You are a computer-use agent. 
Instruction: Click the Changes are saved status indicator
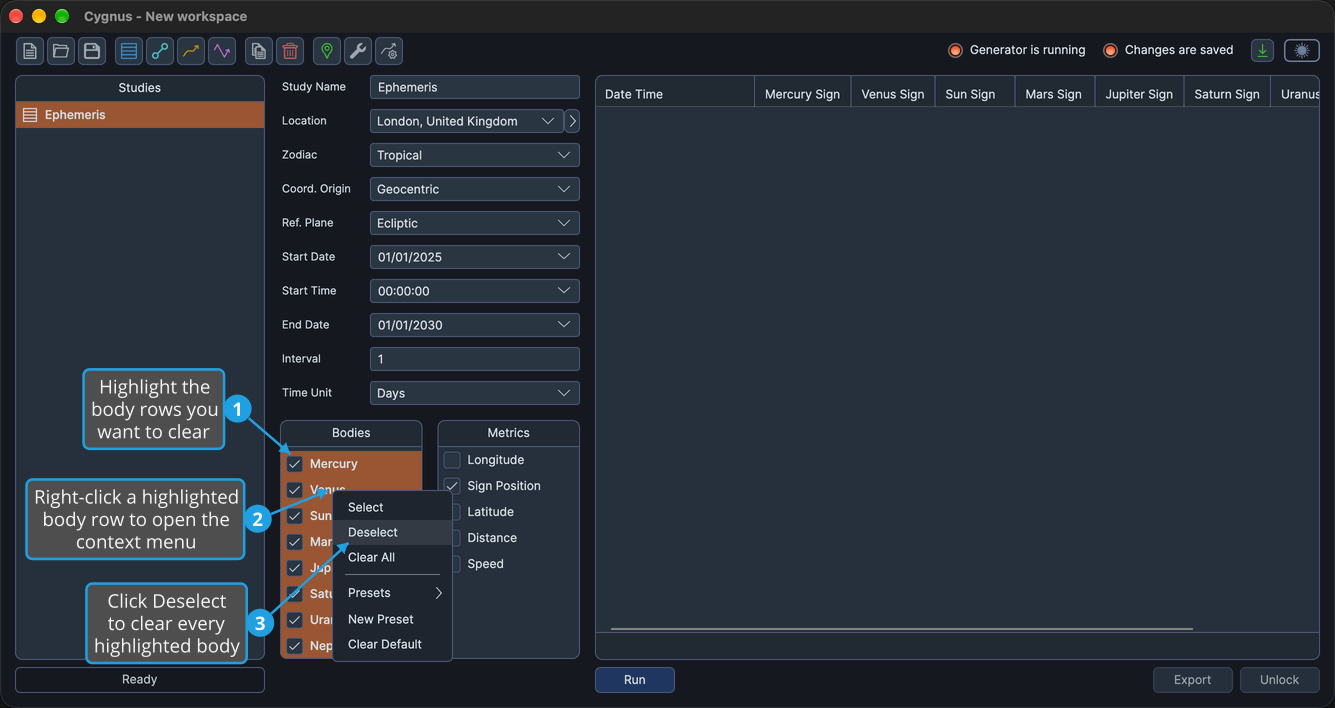(1168, 50)
